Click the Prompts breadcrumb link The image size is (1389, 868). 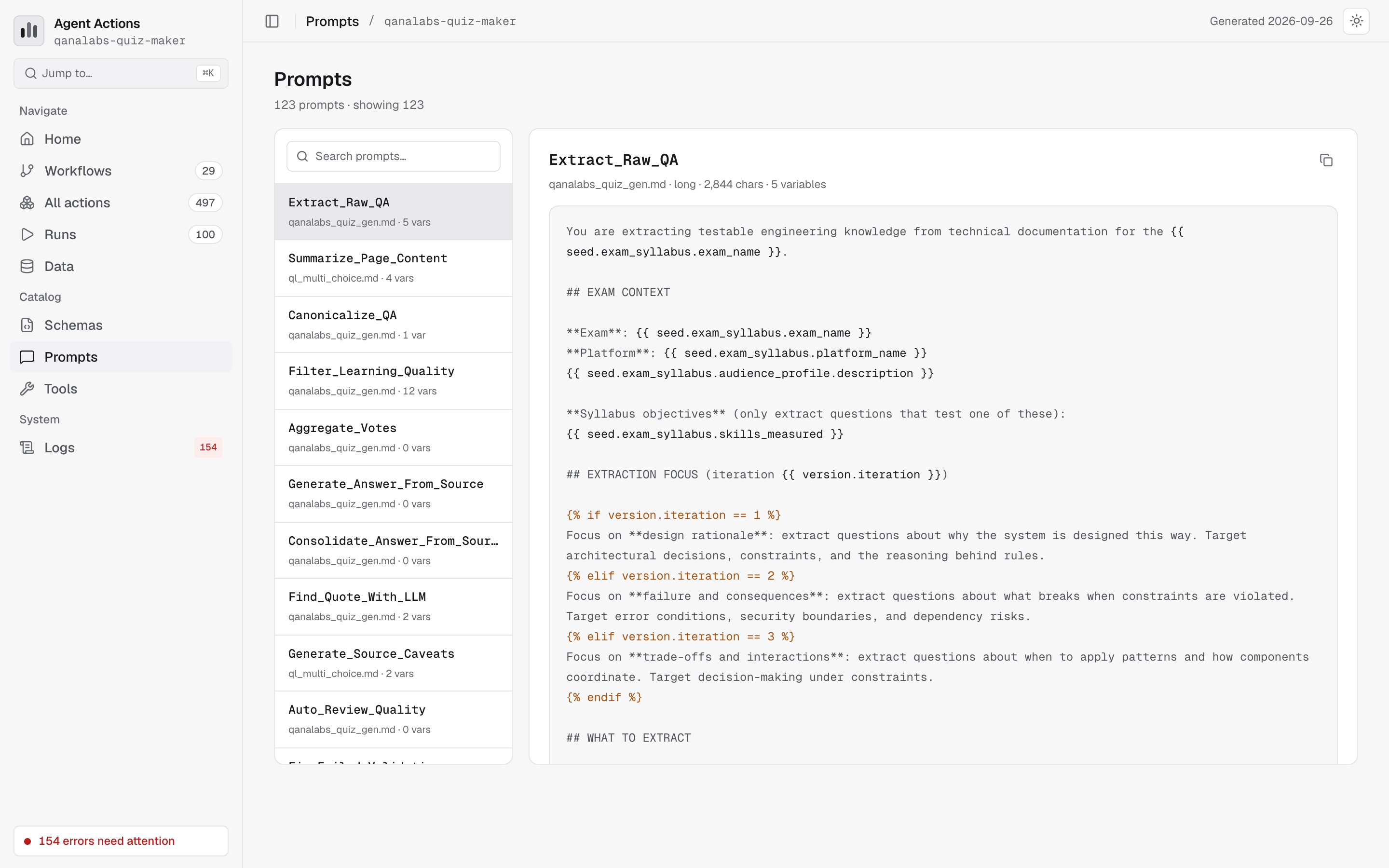tap(332, 21)
